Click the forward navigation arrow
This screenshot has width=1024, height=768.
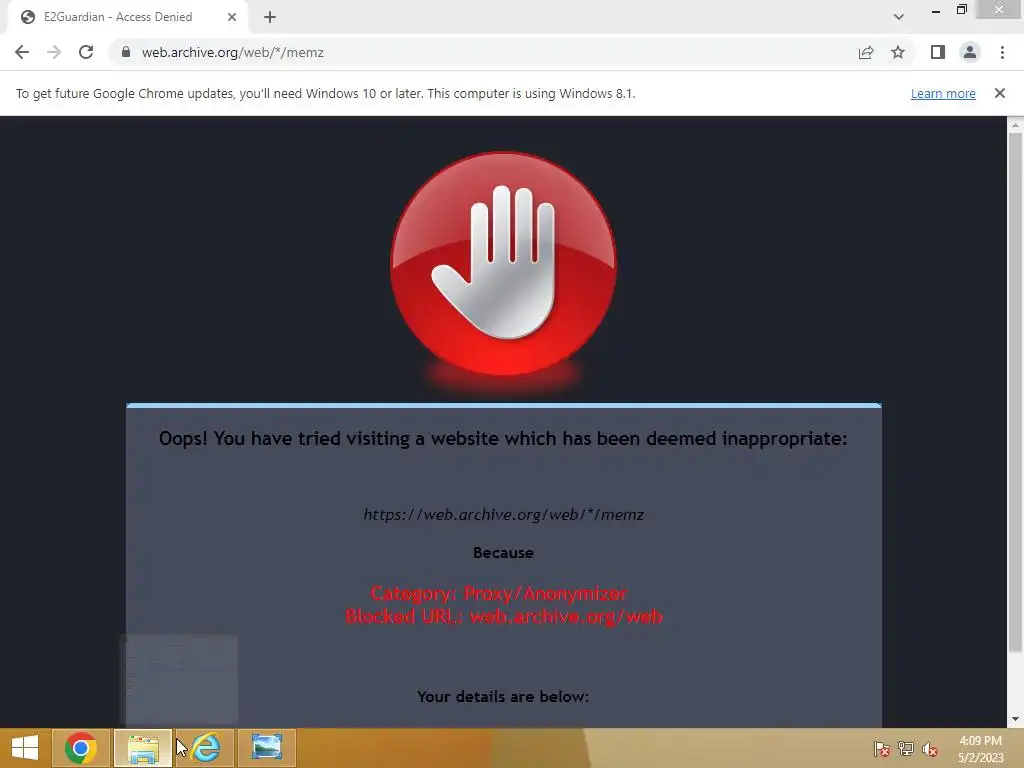coord(54,52)
